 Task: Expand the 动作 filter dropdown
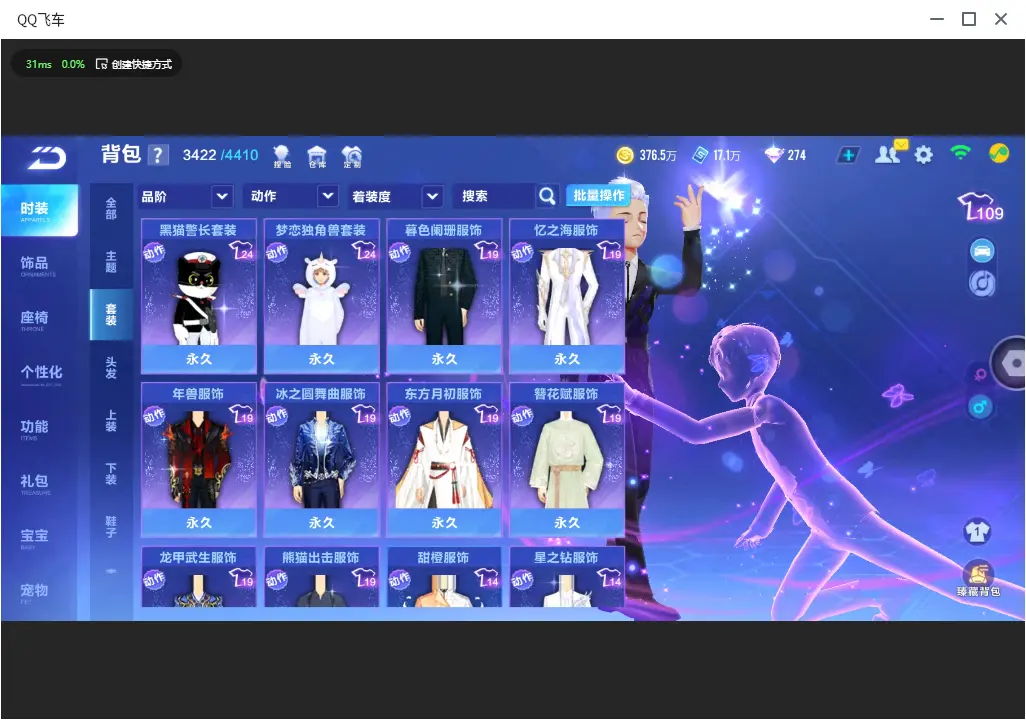click(291, 196)
